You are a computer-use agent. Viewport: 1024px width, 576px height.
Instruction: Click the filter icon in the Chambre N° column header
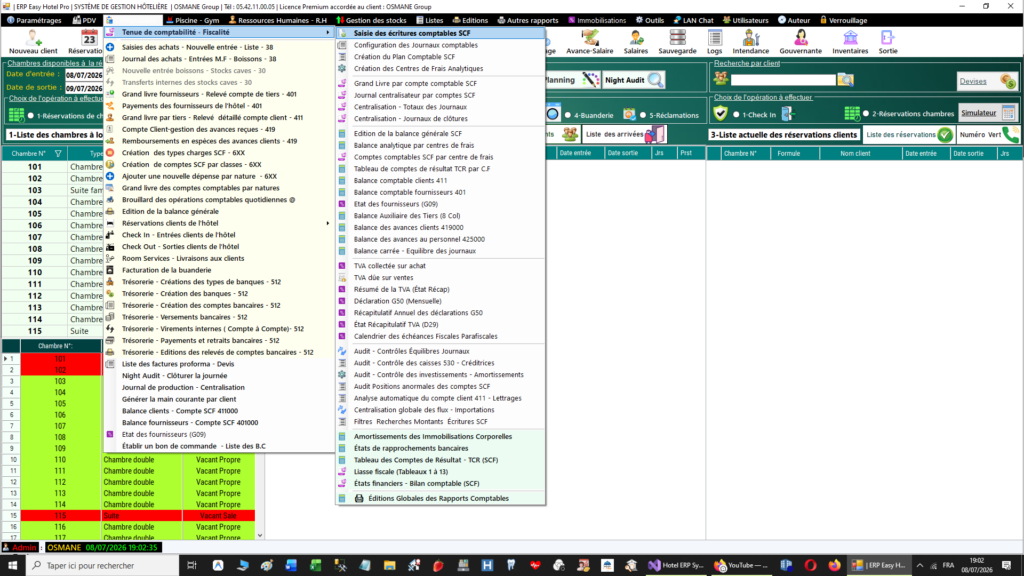click(58, 153)
